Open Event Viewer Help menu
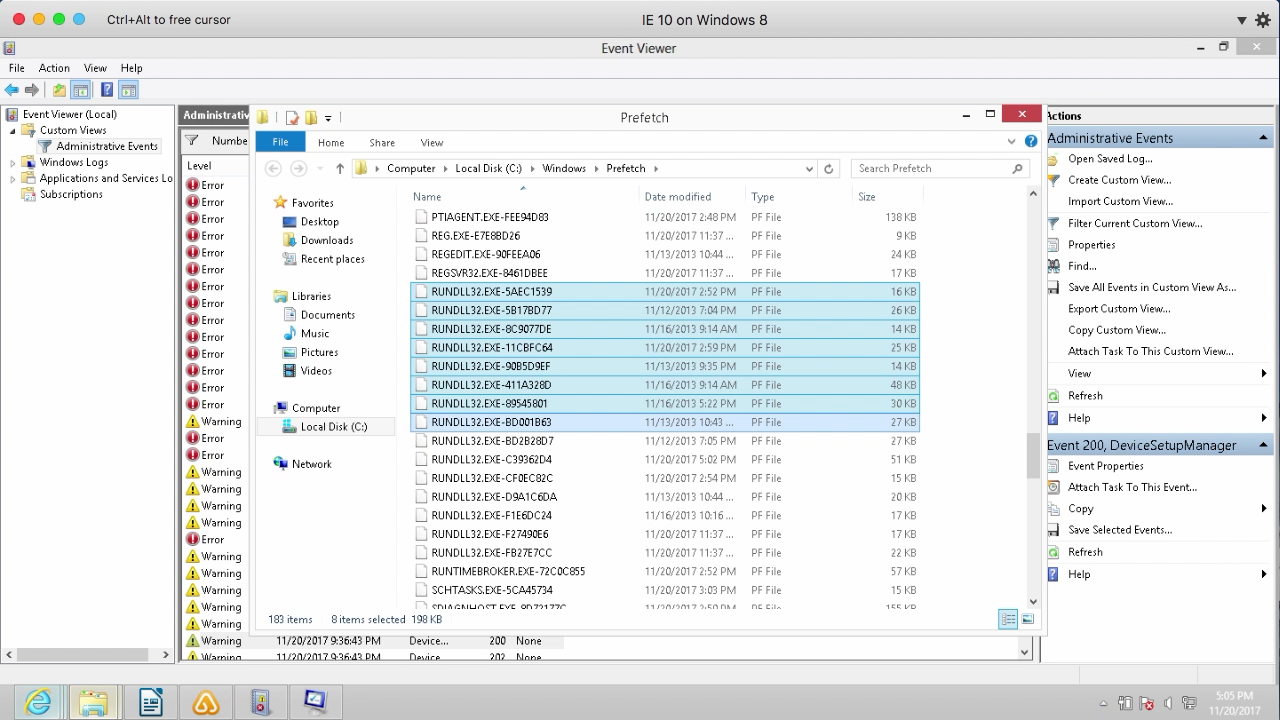Viewport: 1280px width, 720px height. click(x=132, y=68)
